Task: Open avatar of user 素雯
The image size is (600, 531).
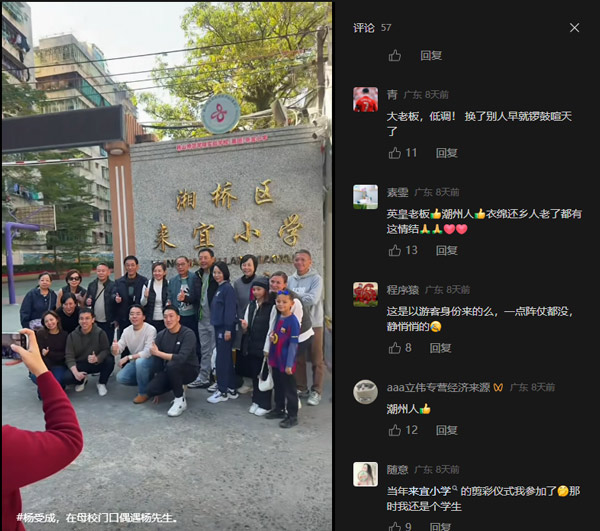Action: (365, 197)
